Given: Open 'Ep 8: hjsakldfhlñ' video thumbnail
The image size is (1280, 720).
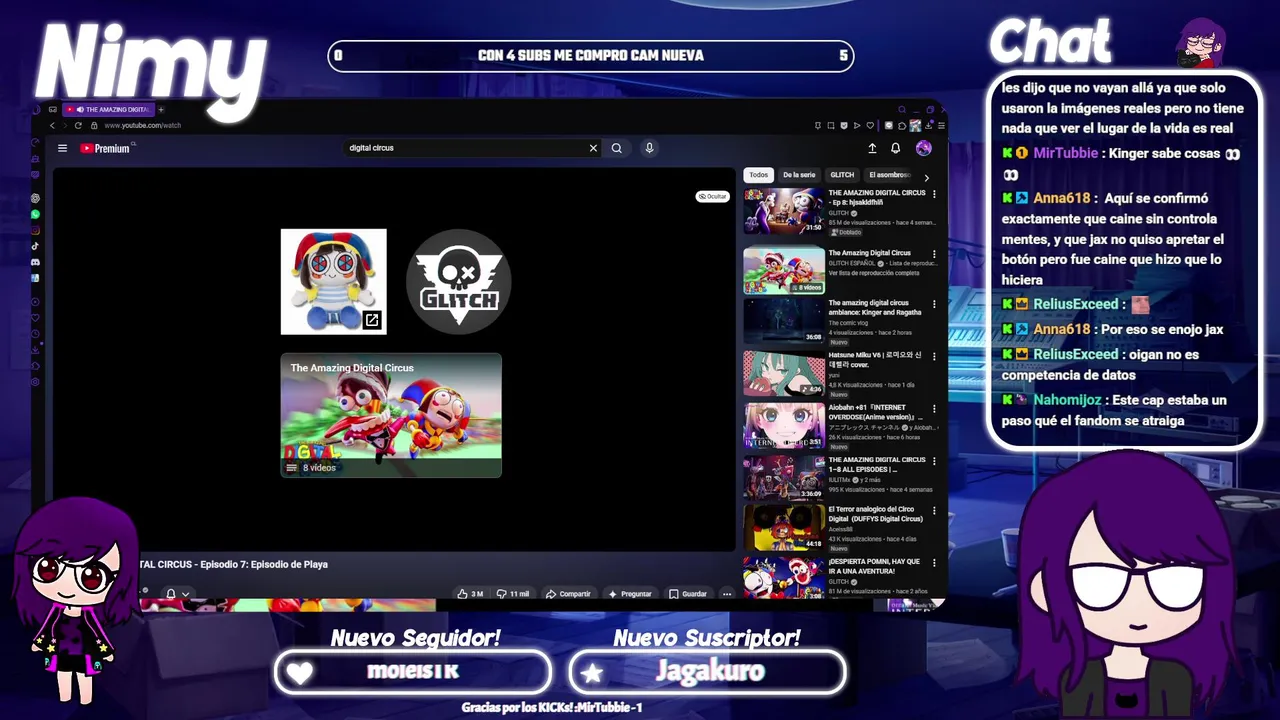Looking at the screenshot, I should pos(784,212).
